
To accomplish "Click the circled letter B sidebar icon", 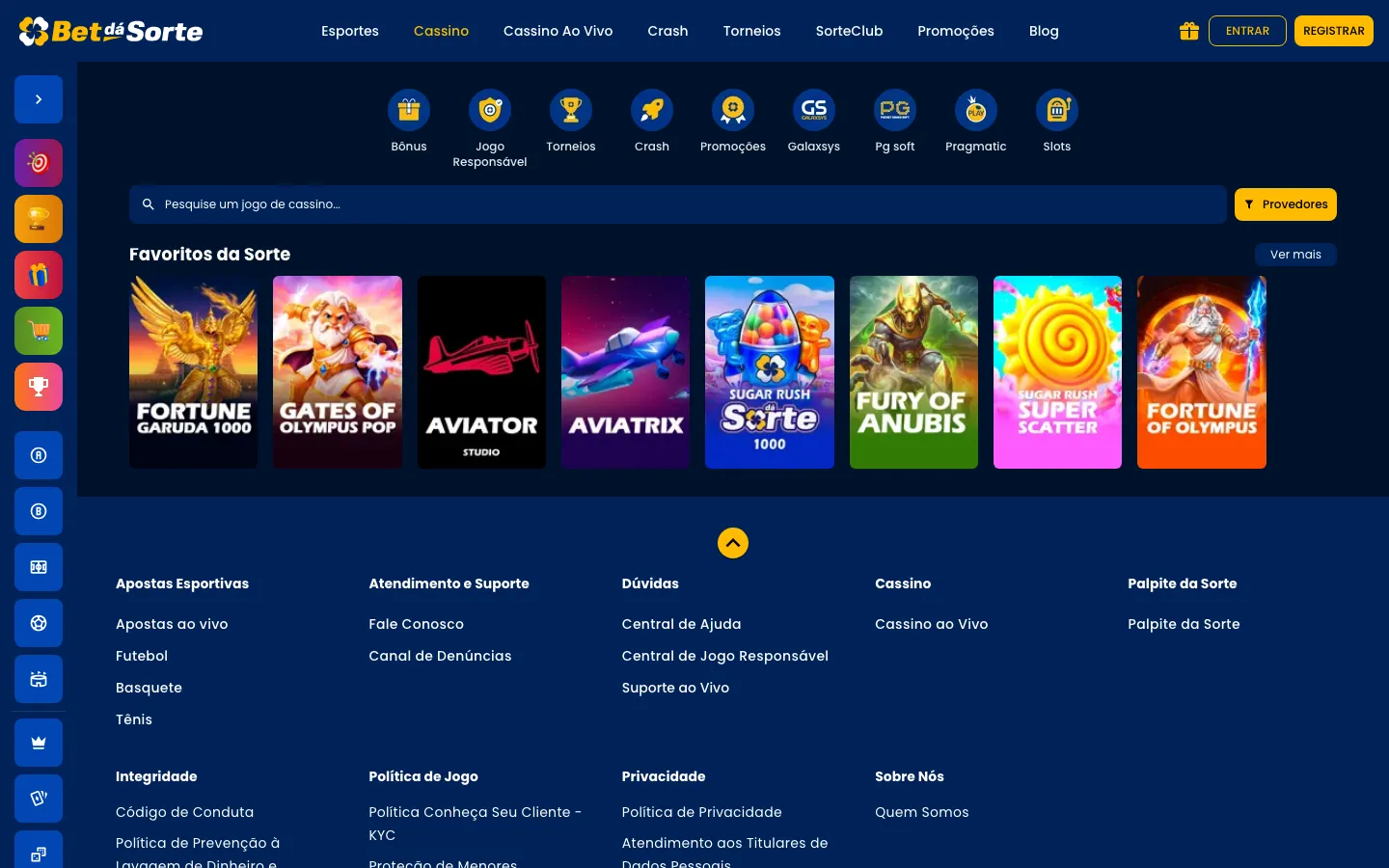I will coord(39,511).
